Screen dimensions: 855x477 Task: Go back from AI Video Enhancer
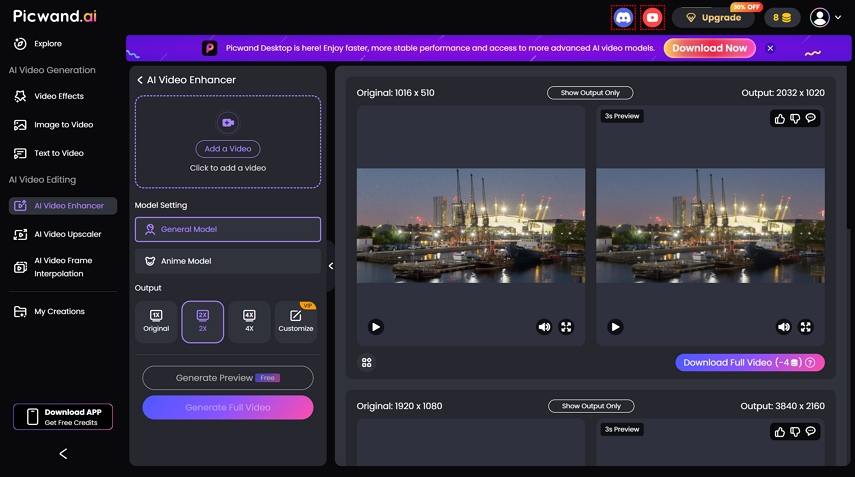pyautogui.click(x=140, y=80)
